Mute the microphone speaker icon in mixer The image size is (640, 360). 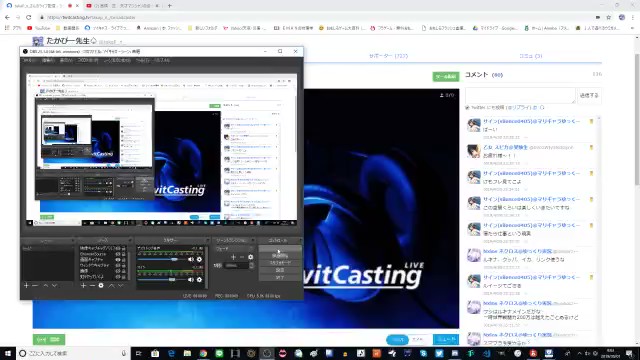[x=191, y=280]
